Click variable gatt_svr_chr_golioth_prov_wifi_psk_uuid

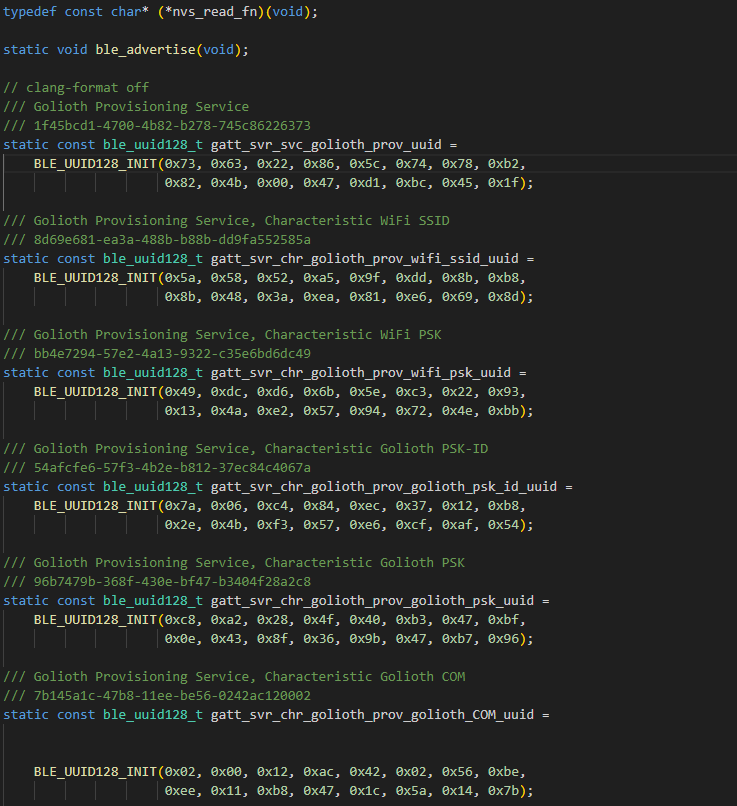pos(361,373)
